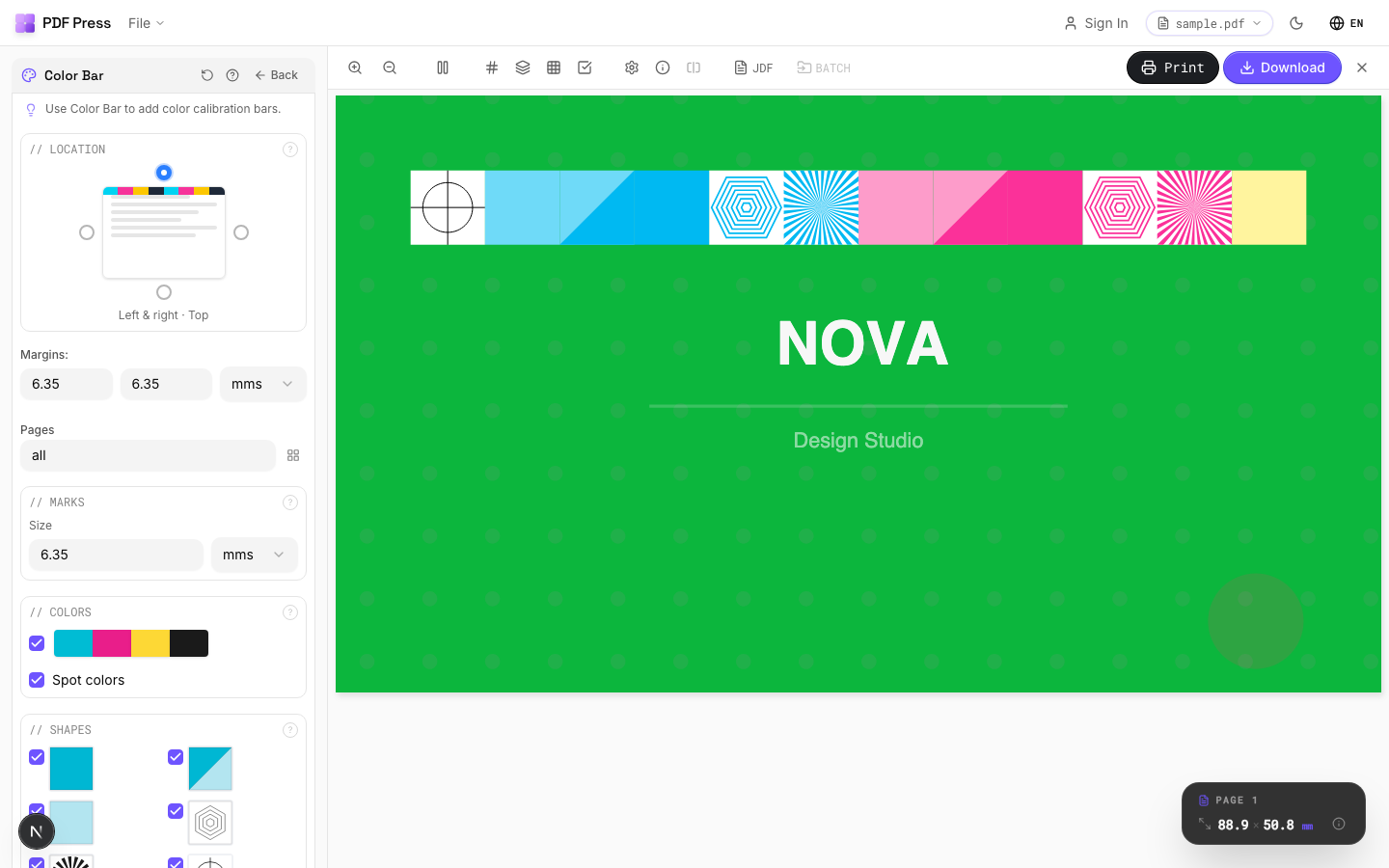Click the location page preview thumbnail
Image resolution: width=1389 pixels, height=868 pixels.
click(x=164, y=232)
